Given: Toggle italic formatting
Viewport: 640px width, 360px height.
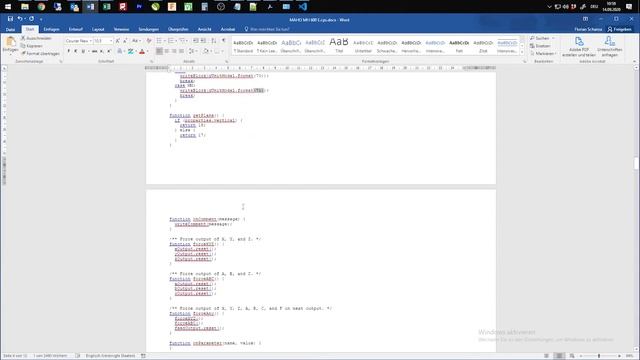Looking at the screenshot, I should coord(76,51).
